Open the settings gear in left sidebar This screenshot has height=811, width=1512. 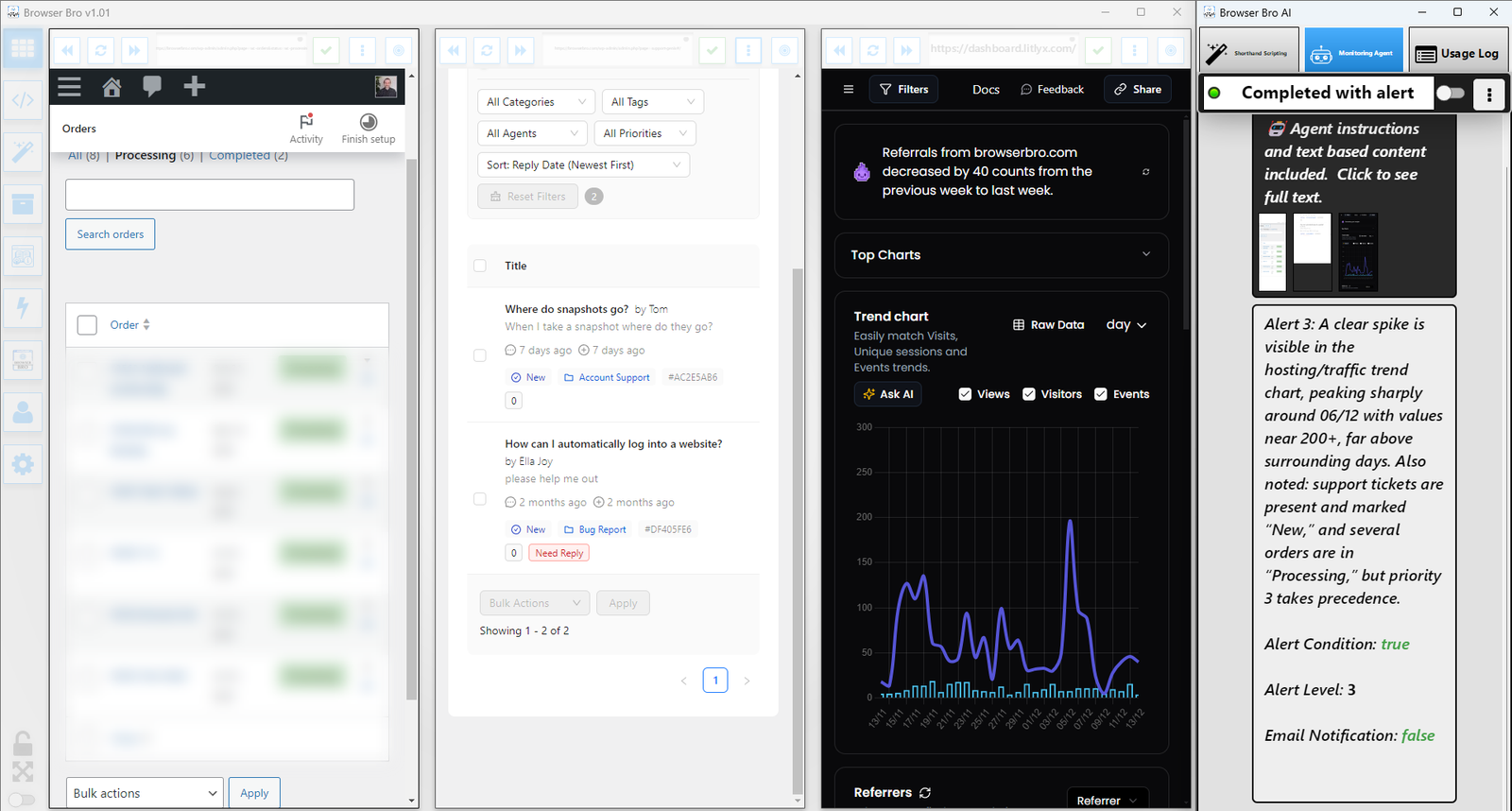pyautogui.click(x=23, y=464)
